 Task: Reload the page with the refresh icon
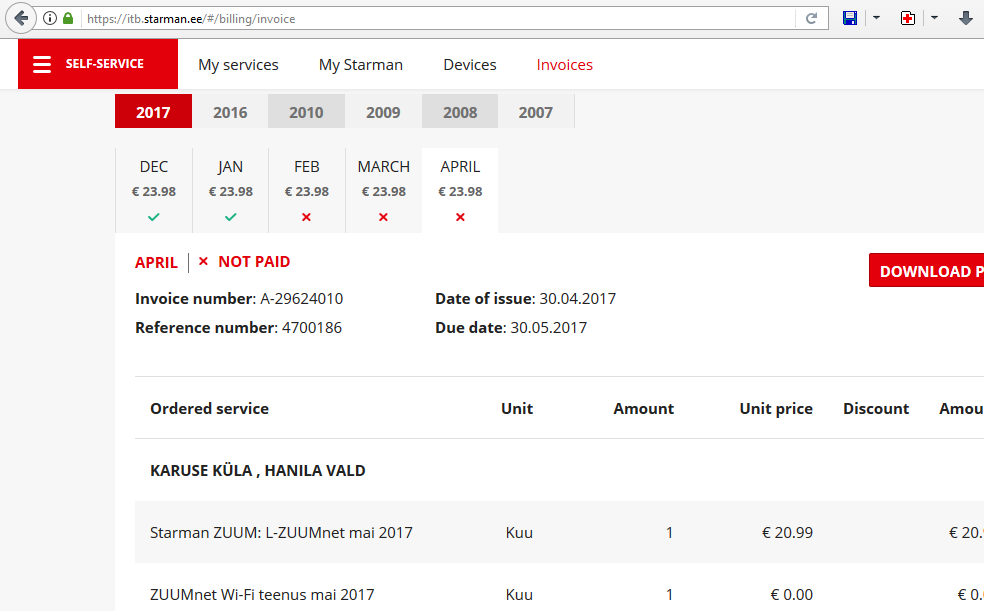(x=811, y=18)
